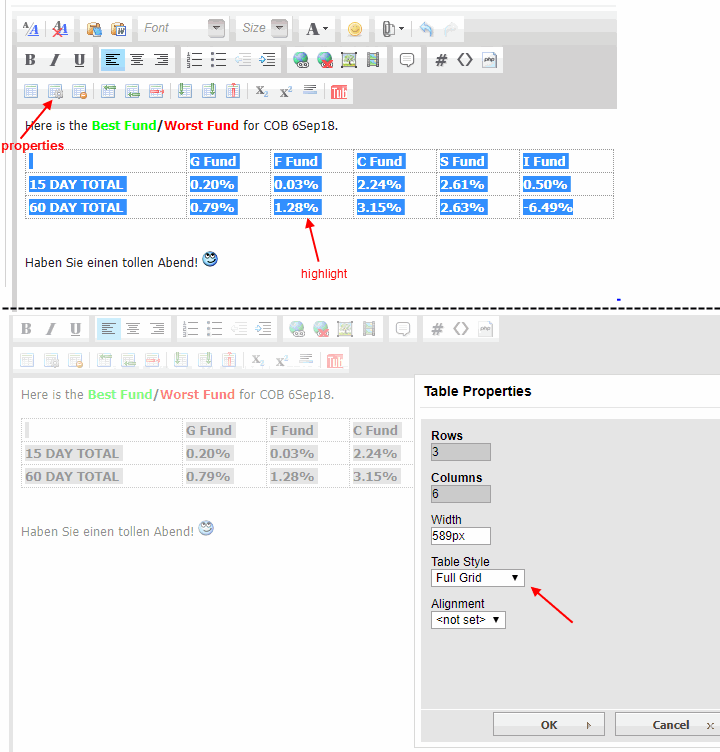Click the subscript icon in top toolbar
The height and width of the screenshot is (752, 720).
(261, 92)
